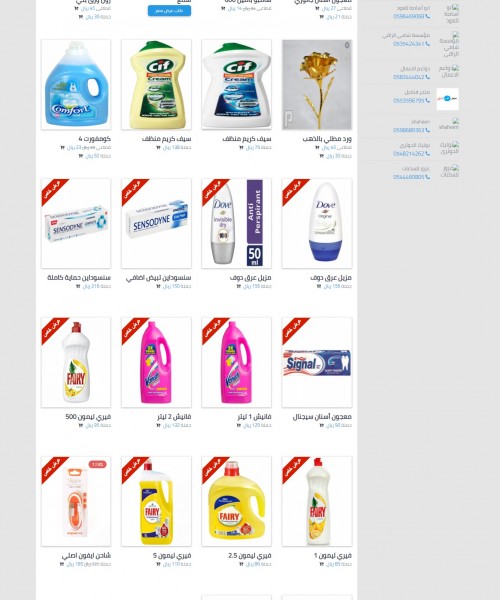Open the Signal toothpaste product image
The image size is (500, 600).
[x=317, y=362]
